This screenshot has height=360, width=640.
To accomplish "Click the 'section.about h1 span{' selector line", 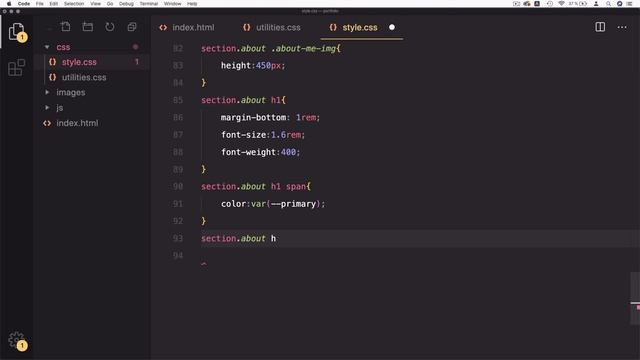I will [256, 187].
